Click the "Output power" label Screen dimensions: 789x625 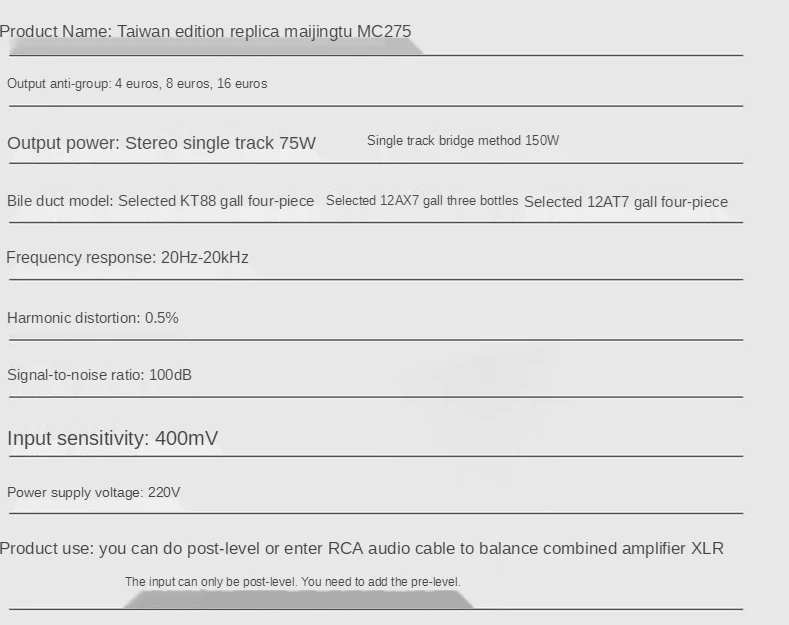[x=61, y=143]
